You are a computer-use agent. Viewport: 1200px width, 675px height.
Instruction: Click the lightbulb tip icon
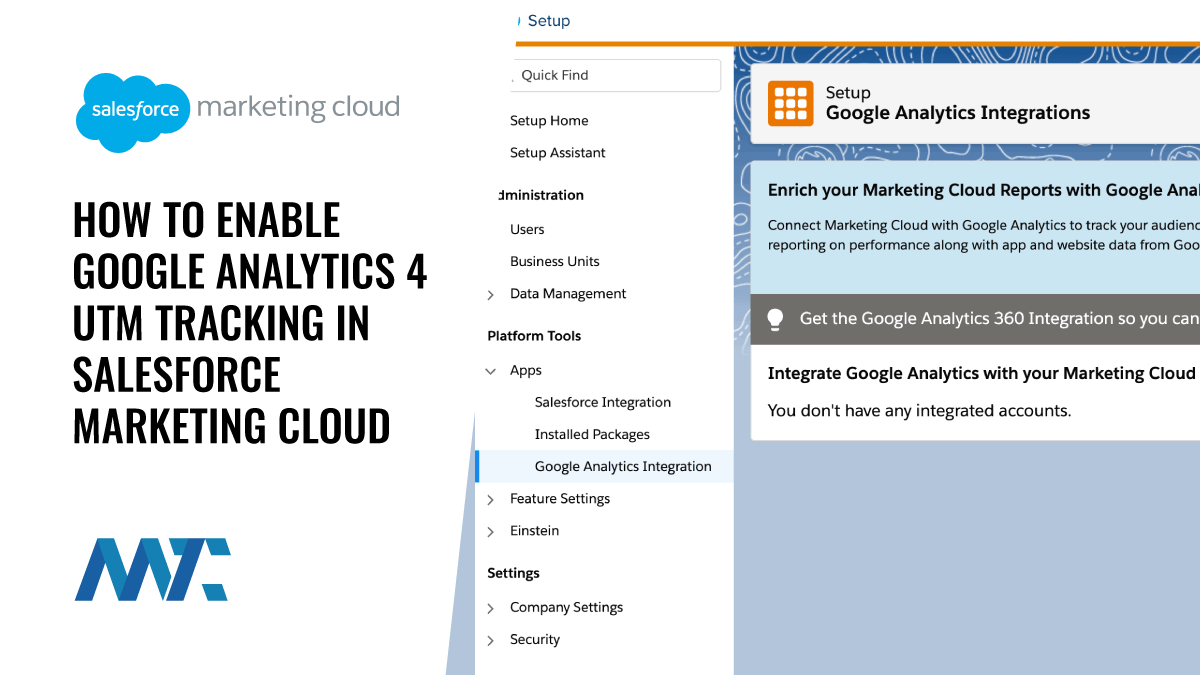(x=775, y=319)
